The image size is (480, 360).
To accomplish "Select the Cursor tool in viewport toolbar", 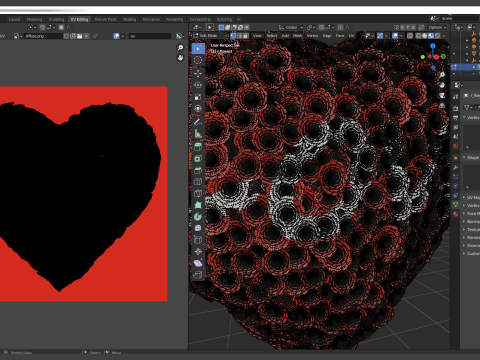I will pyautogui.click(x=198, y=60).
